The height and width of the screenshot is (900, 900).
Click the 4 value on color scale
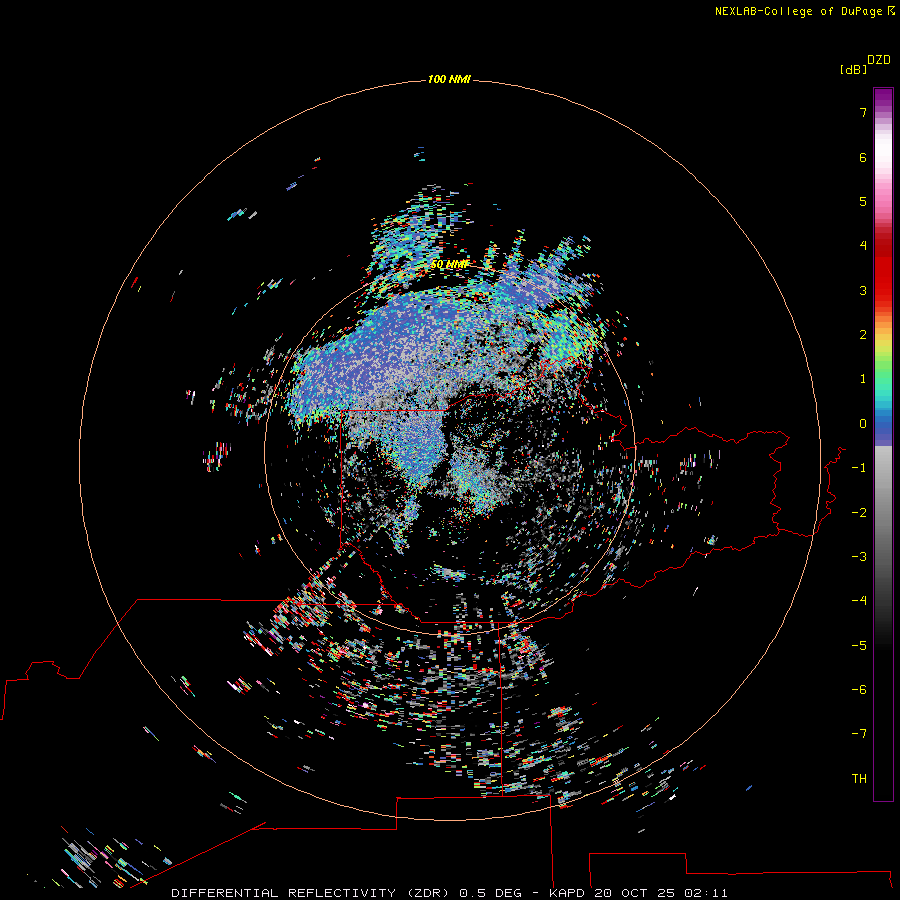coord(863,246)
